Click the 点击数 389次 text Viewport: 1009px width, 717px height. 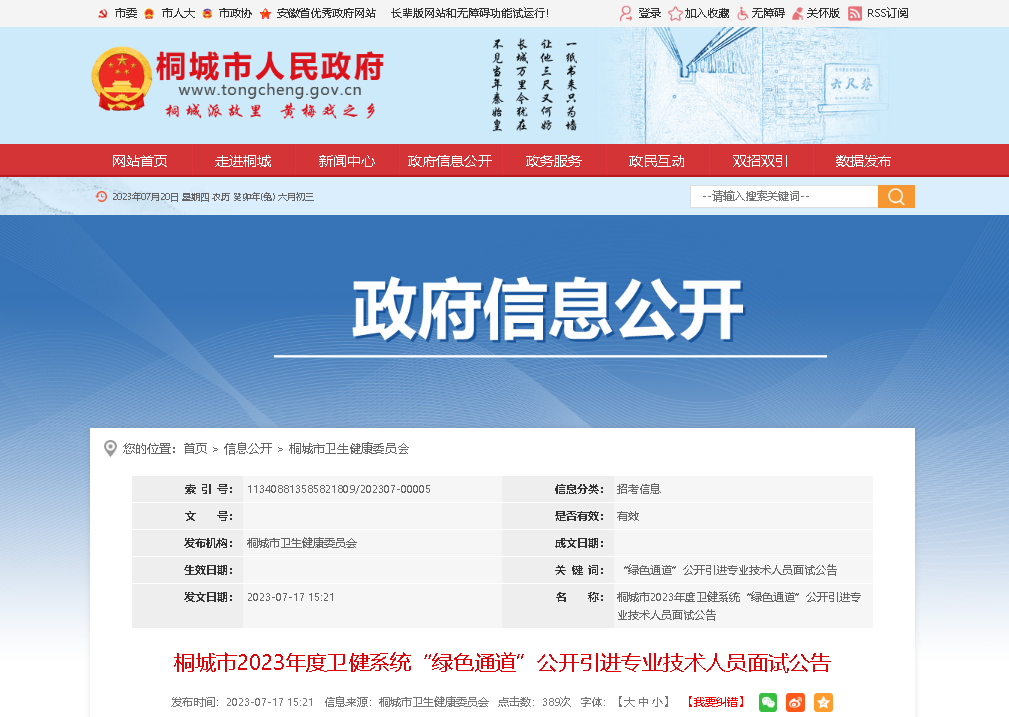click(x=534, y=702)
